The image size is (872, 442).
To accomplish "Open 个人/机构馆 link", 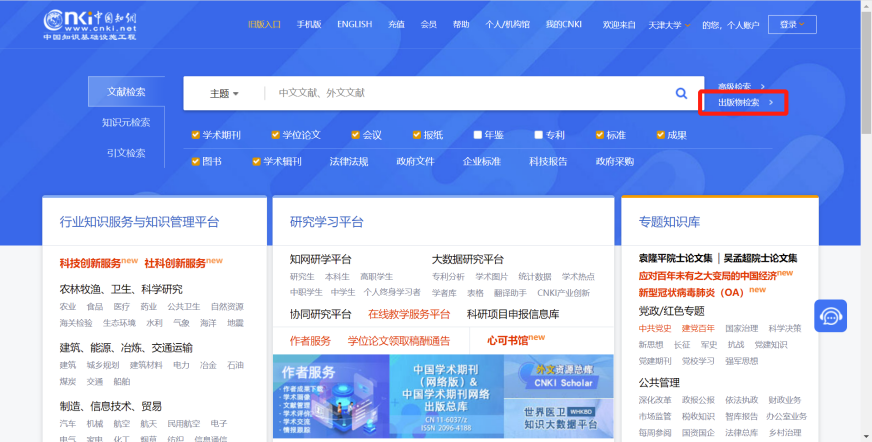I will [x=507, y=24].
